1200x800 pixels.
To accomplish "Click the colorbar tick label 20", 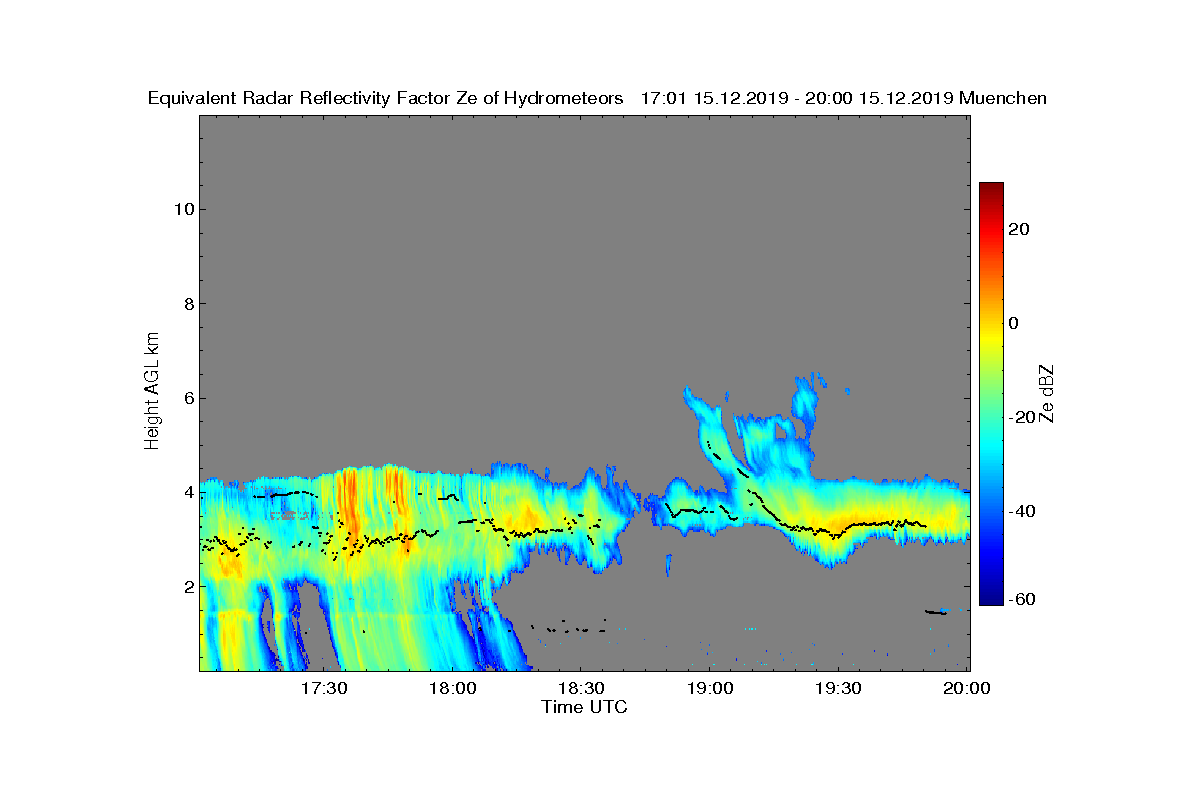I will point(1020,229).
